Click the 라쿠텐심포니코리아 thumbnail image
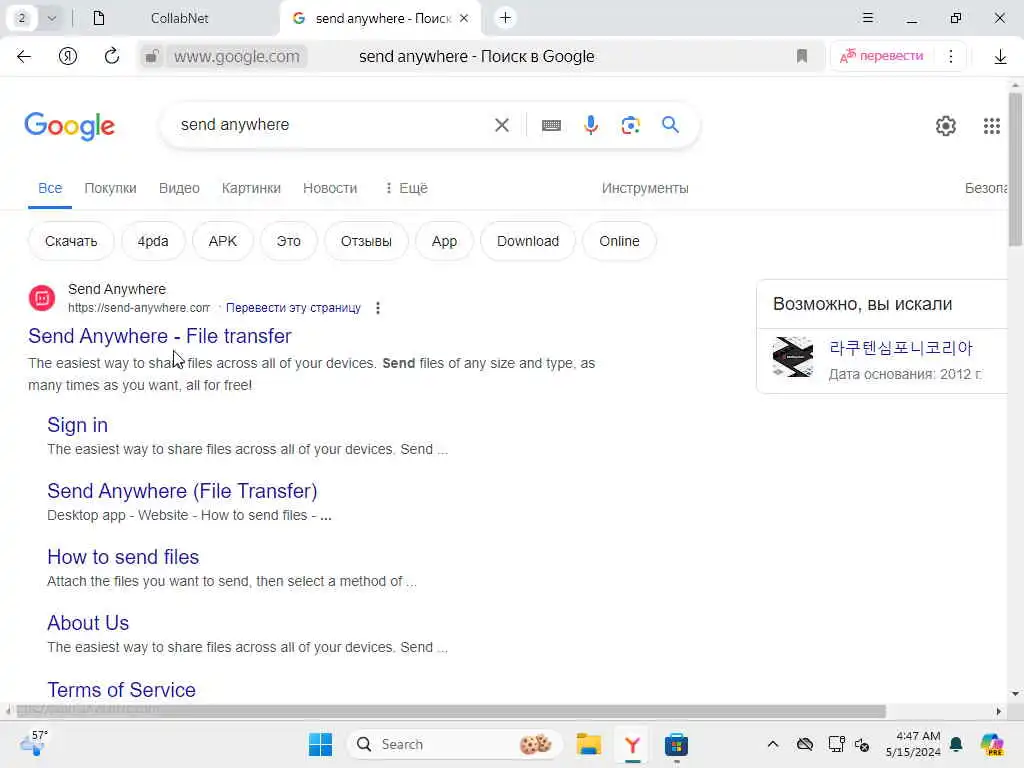Viewport: 1024px width, 768px height. click(793, 357)
